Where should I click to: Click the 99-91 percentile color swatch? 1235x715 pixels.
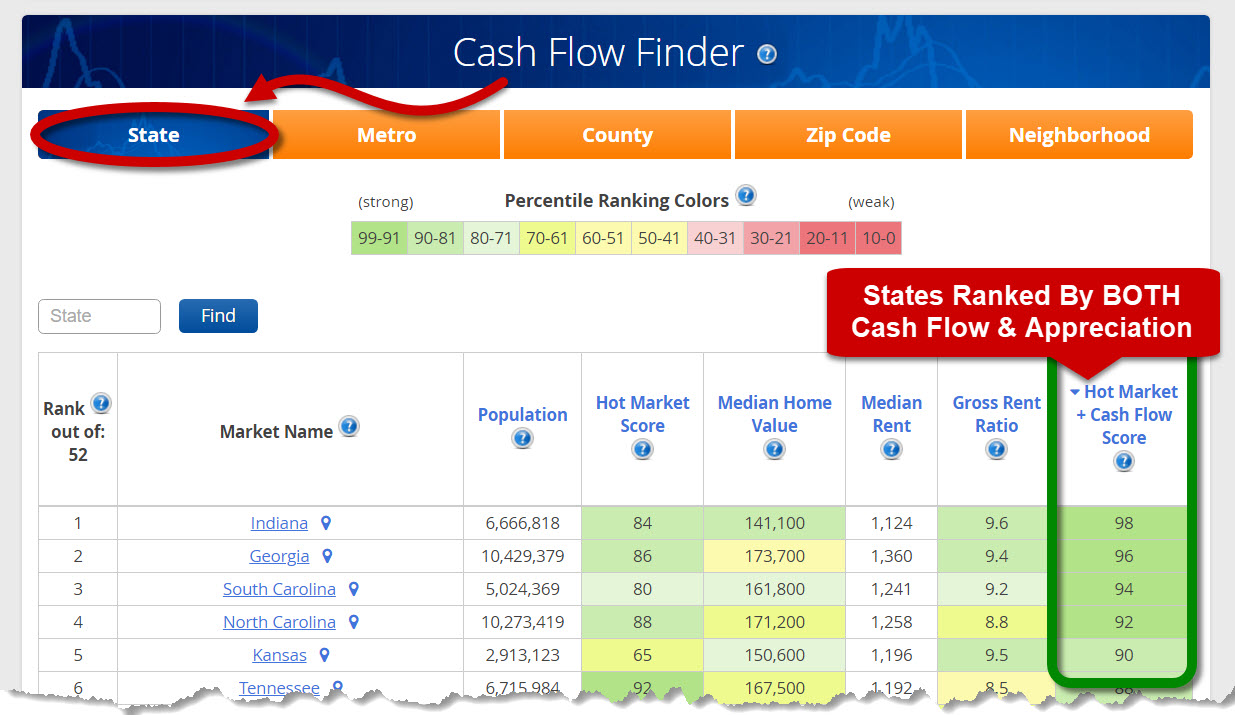pyautogui.click(x=379, y=238)
